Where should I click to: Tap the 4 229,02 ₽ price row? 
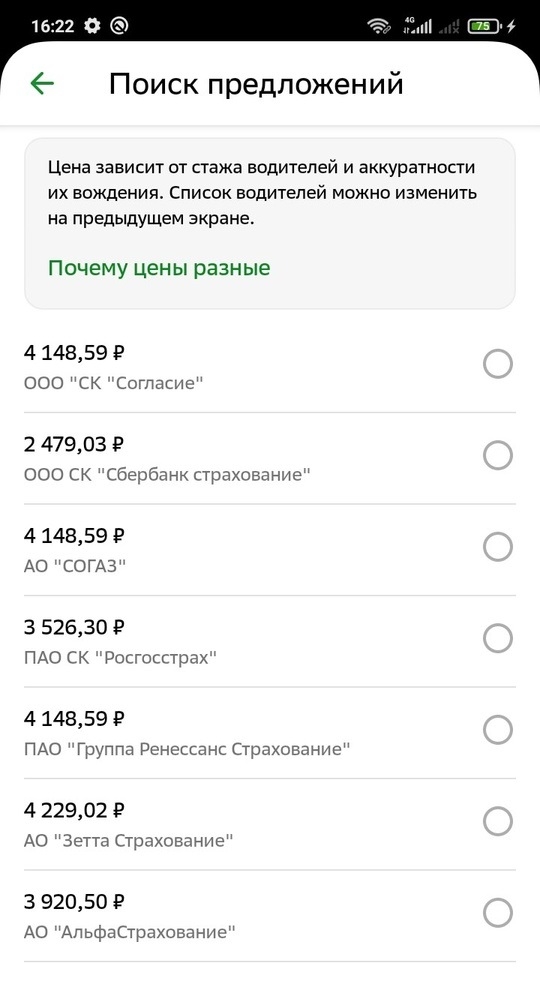click(269, 824)
